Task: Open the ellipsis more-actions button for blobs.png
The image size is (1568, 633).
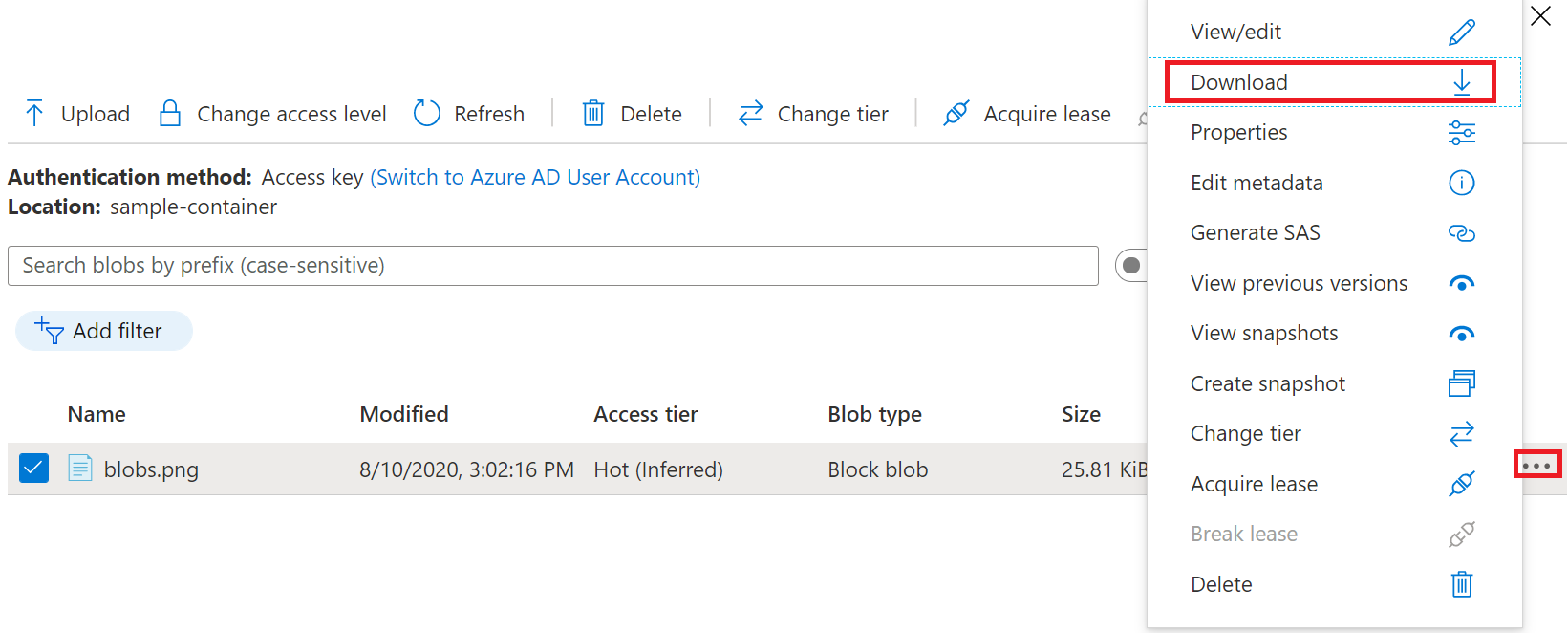Action: coord(1536,466)
